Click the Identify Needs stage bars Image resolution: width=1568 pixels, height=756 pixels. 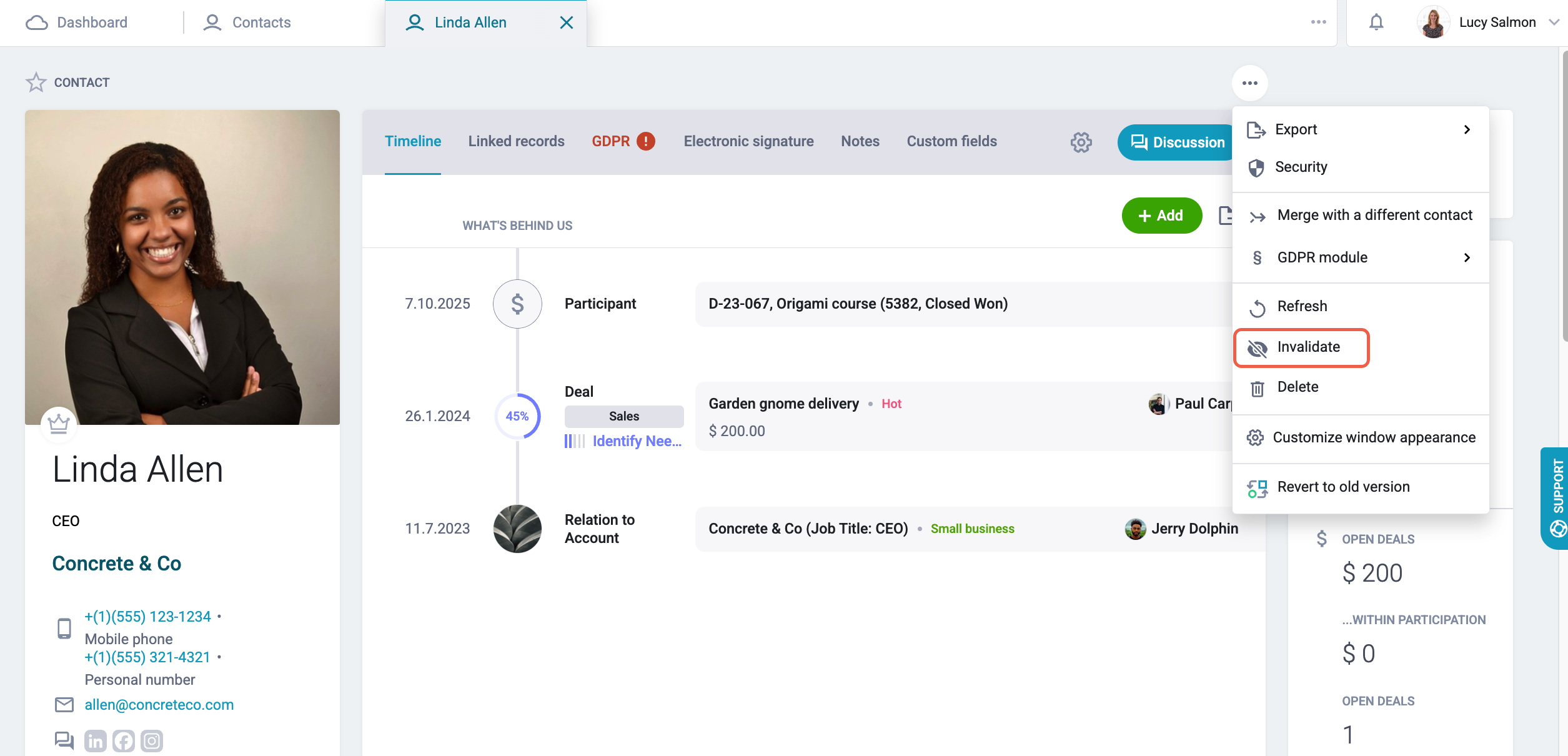click(x=575, y=441)
